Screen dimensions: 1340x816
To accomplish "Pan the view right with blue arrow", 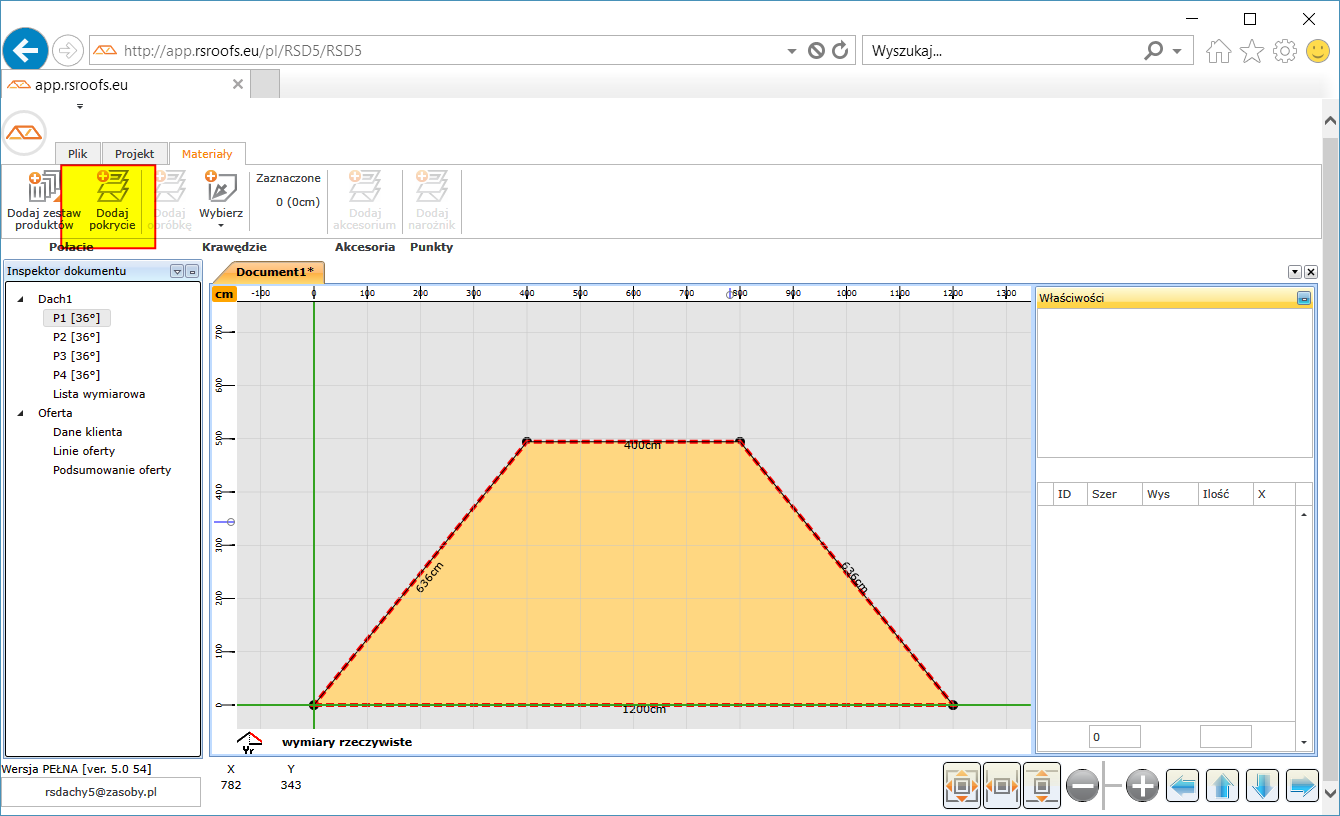I will (x=1302, y=786).
